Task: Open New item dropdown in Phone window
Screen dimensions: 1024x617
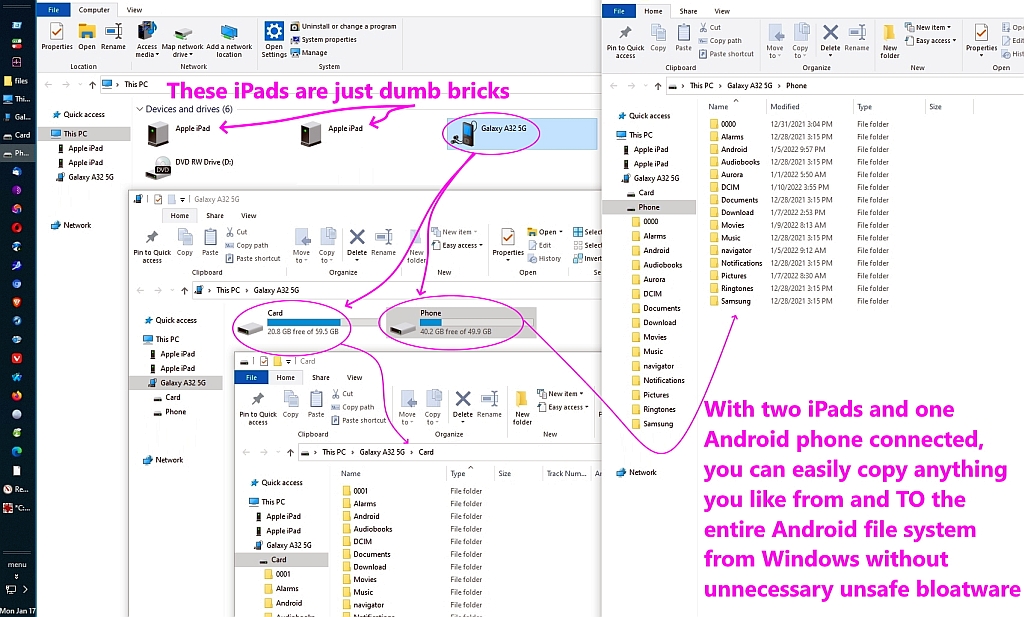Action: click(x=928, y=27)
